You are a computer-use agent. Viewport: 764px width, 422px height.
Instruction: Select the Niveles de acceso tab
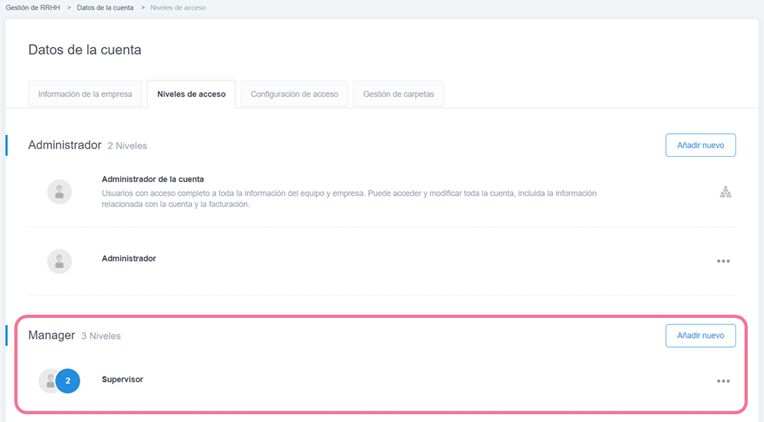[x=191, y=95]
